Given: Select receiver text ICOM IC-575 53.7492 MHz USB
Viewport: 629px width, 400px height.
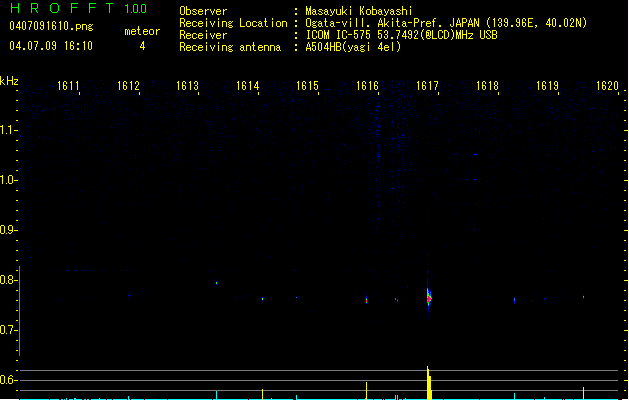Looking at the screenshot, I should pyautogui.click(x=402, y=35).
